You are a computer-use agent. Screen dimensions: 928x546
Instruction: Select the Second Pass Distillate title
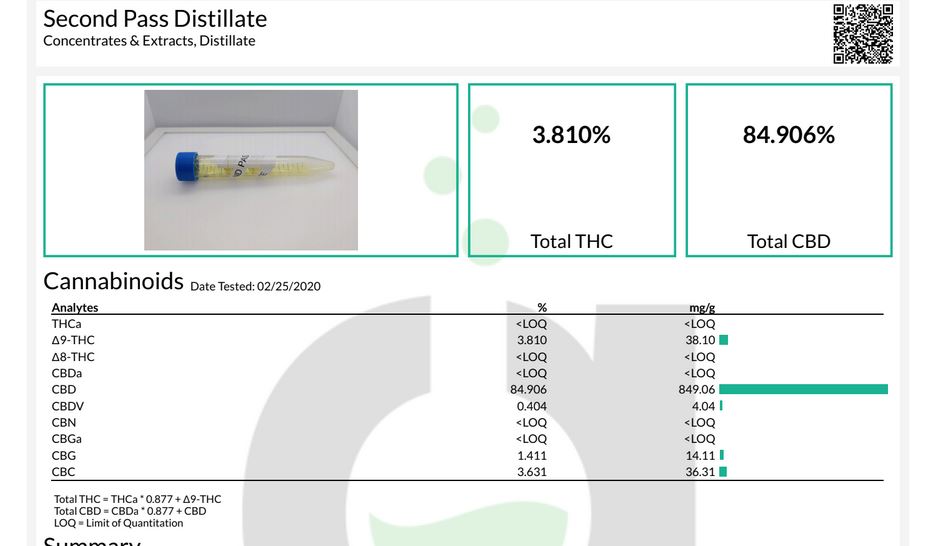tap(155, 18)
